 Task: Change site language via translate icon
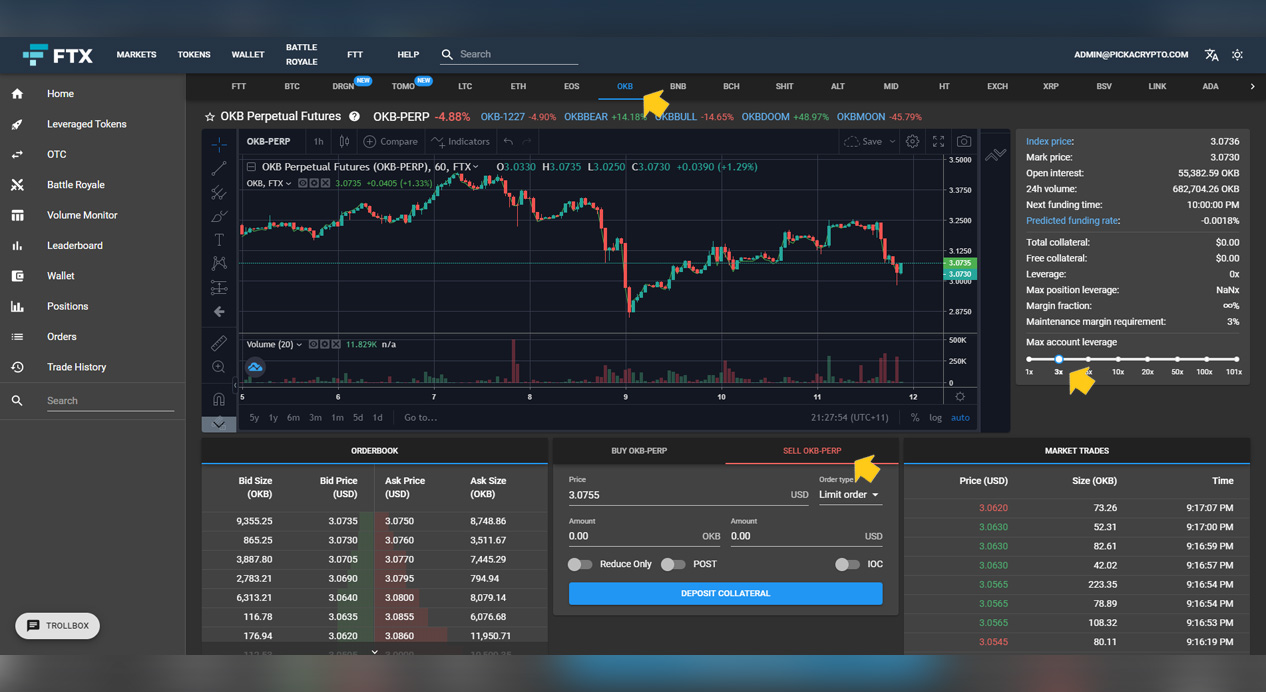pos(1211,55)
